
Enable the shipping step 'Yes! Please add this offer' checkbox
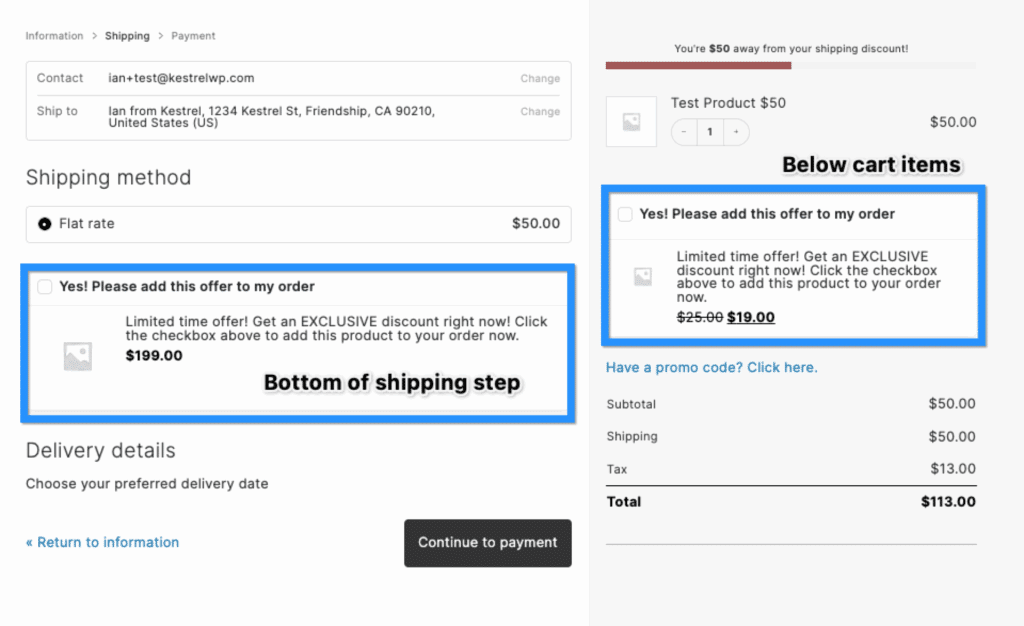point(44,287)
